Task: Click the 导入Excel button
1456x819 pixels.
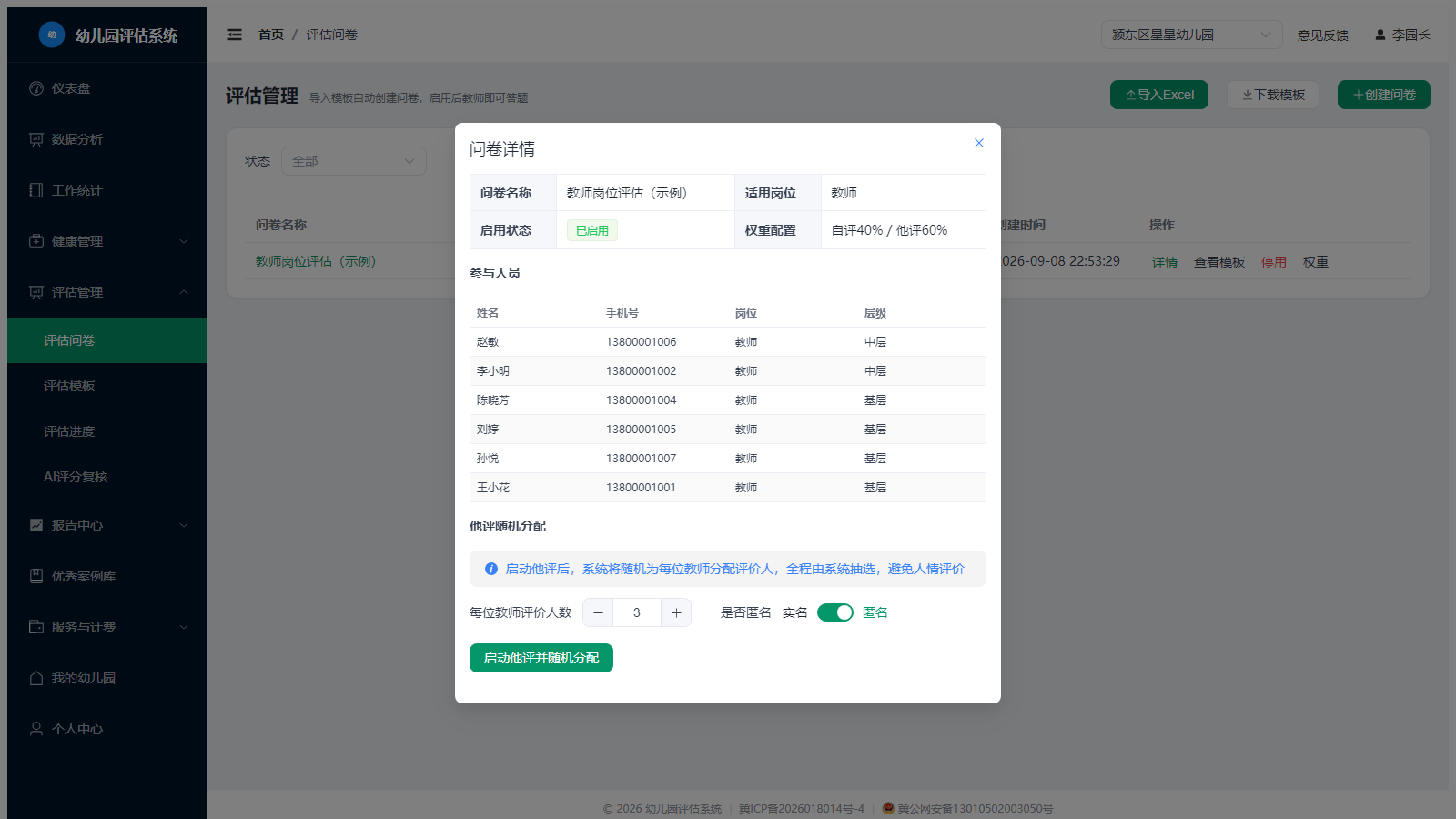Action: click(x=1159, y=95)
